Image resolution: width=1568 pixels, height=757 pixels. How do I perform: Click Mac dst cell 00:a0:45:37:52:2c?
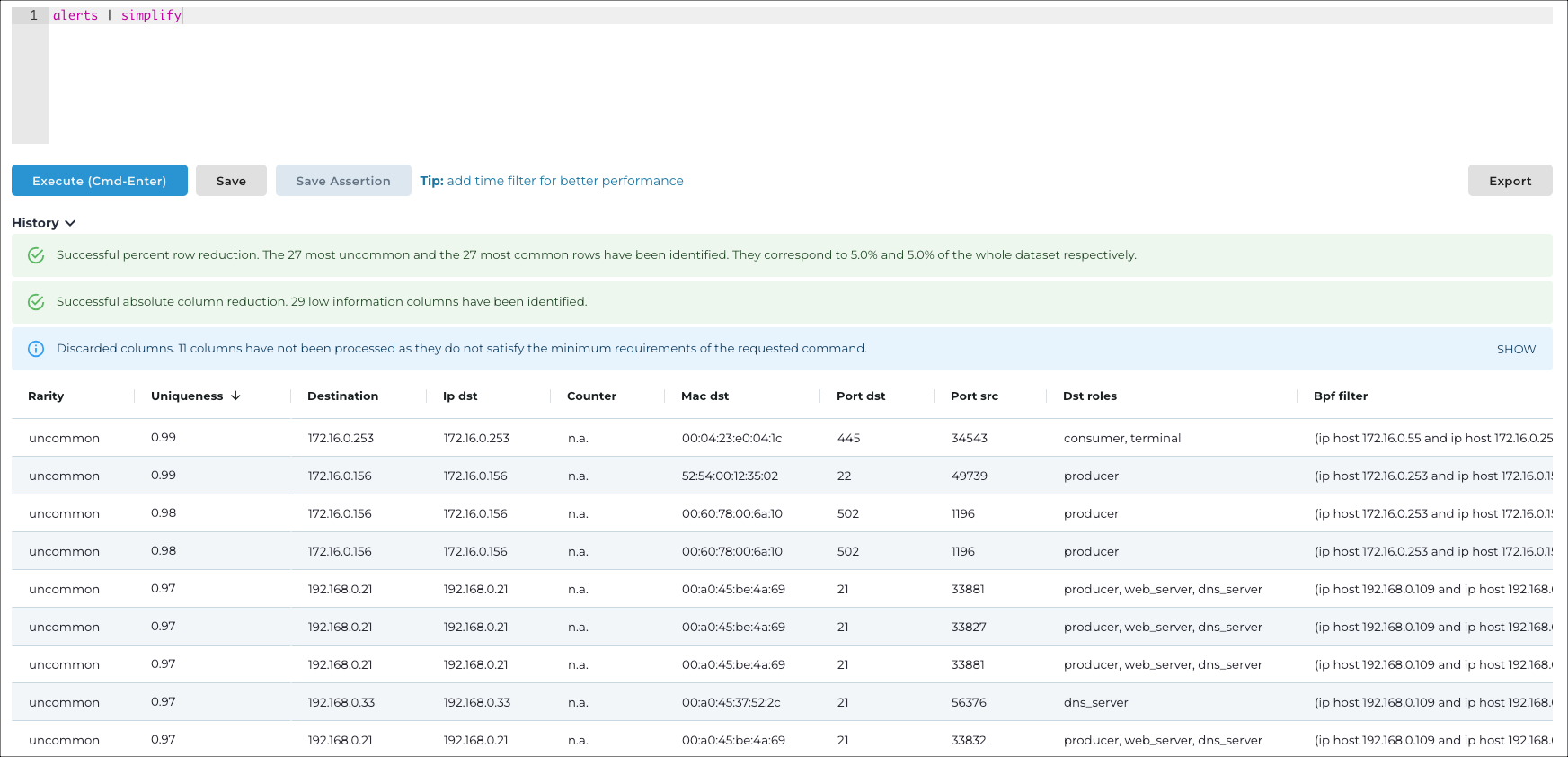731,702
